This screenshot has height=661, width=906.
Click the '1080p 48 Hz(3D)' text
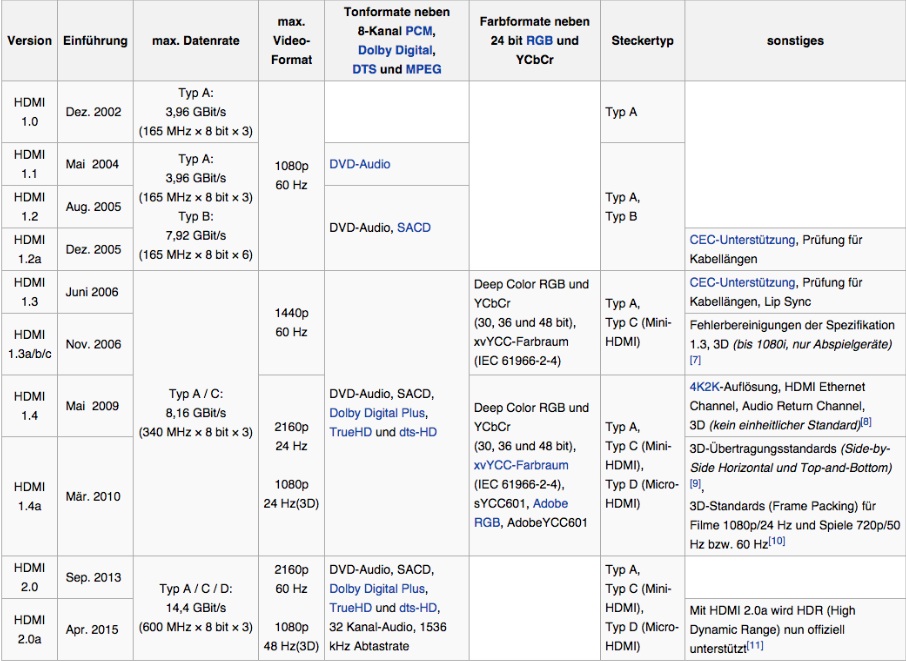(x=291, y=637)
